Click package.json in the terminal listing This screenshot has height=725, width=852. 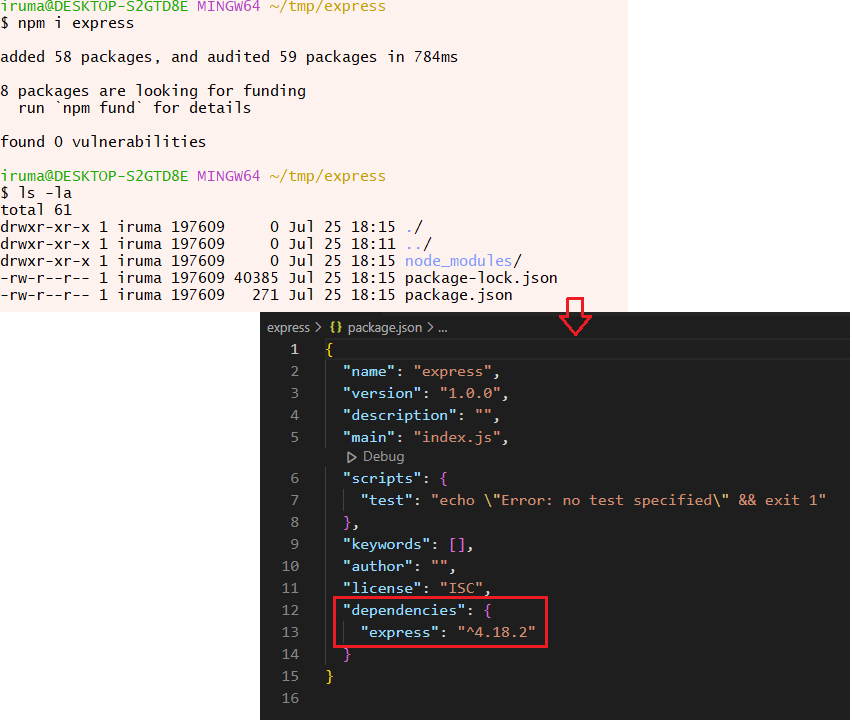pos(459,295)
